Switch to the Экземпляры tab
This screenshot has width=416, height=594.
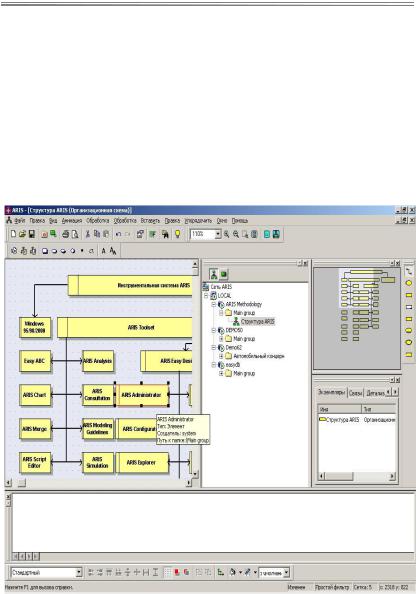[x=332, y=392]
